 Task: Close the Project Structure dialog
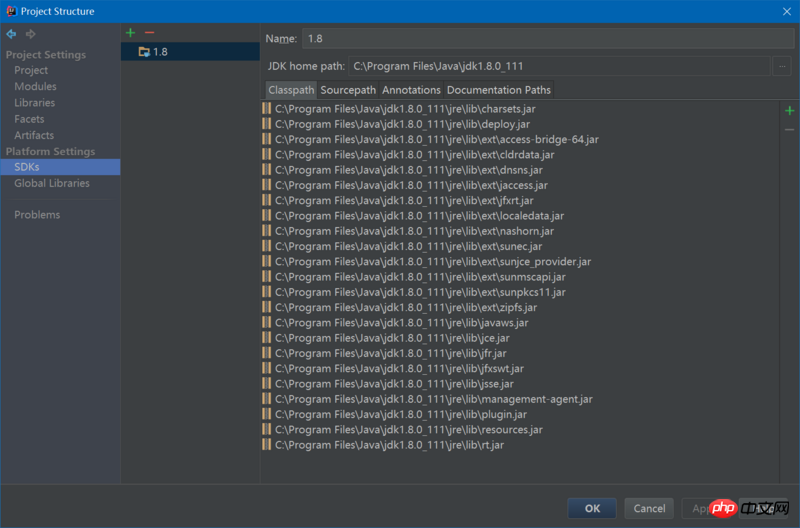[785, 11]
